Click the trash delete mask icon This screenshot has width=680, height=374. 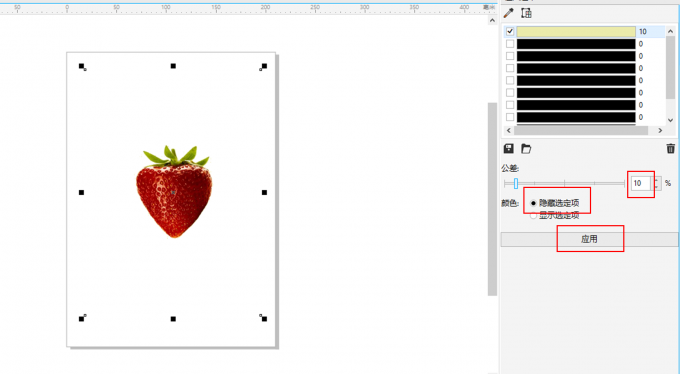click(670, 148)
